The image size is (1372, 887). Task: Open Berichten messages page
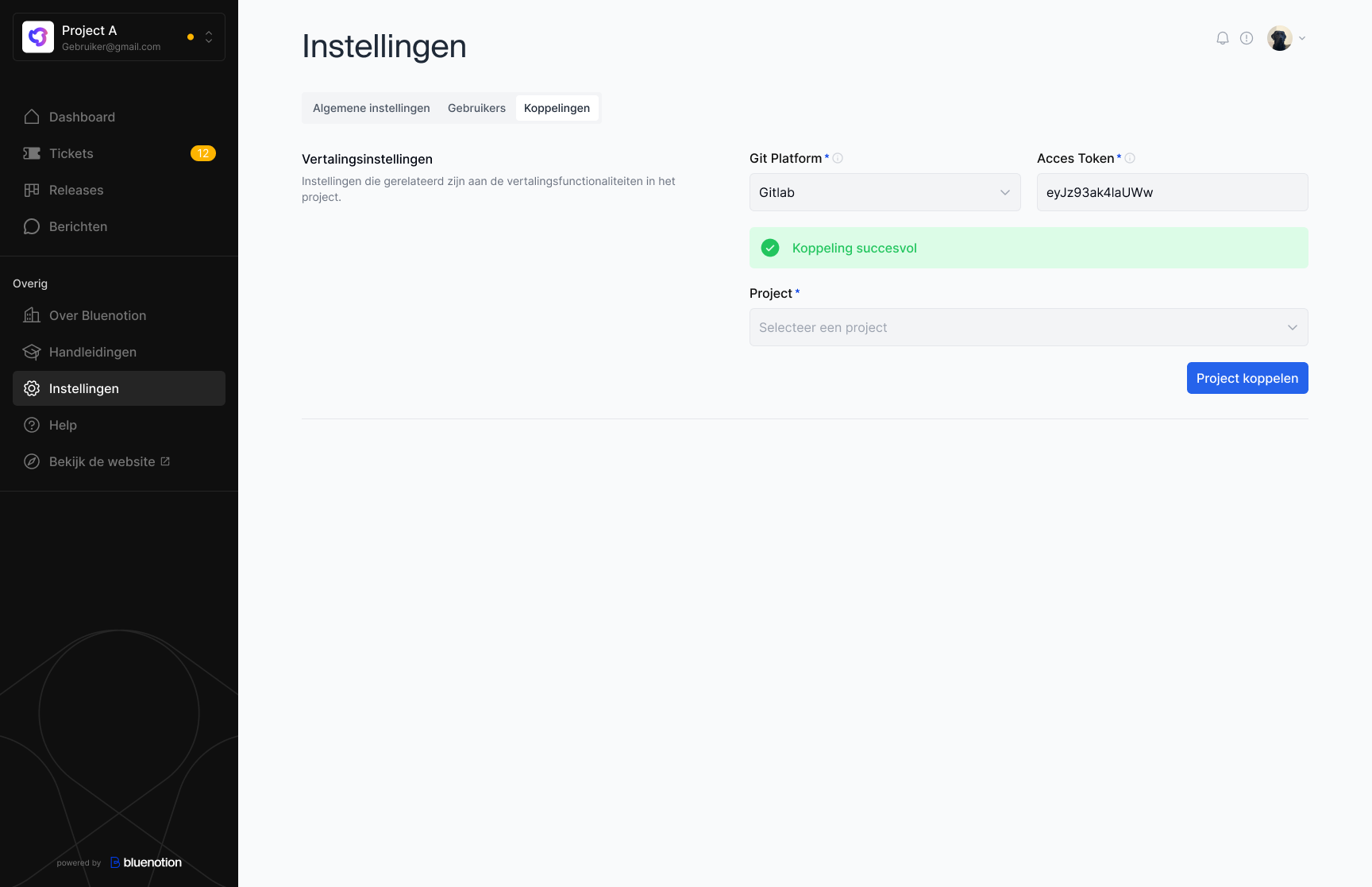pyautogui.click(x=78, y=226)
